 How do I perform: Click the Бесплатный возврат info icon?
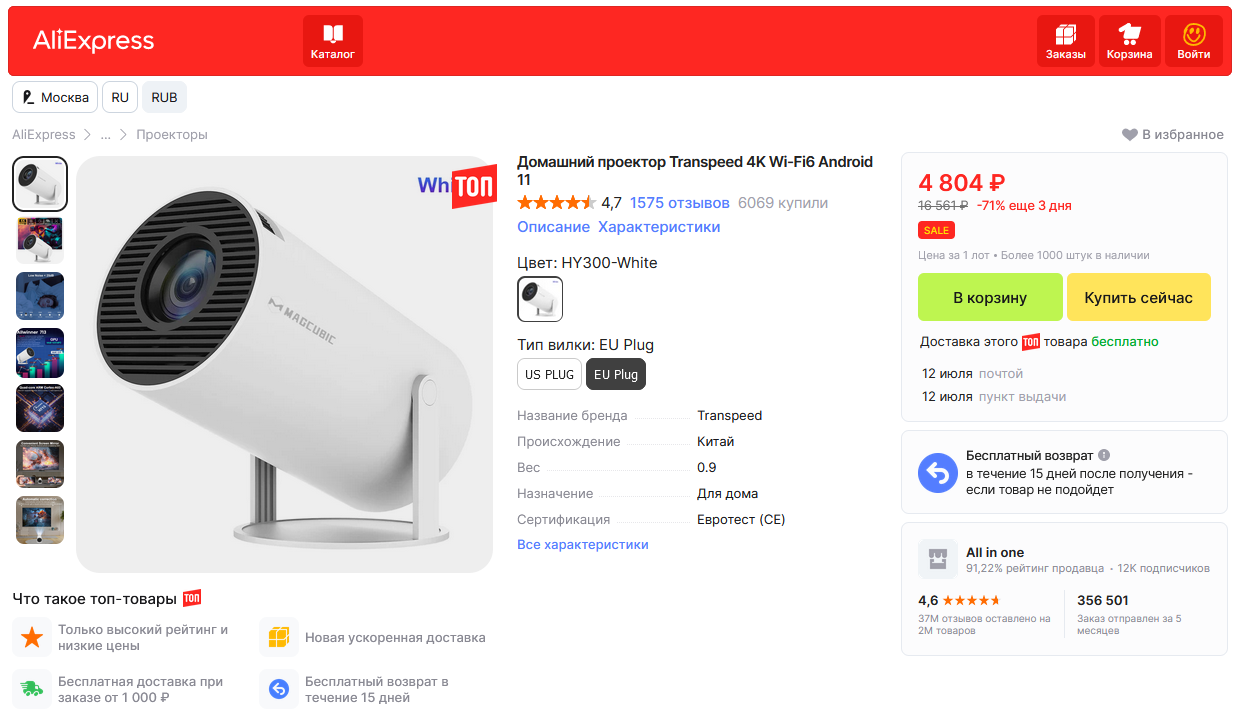[x=1104, y=455]
